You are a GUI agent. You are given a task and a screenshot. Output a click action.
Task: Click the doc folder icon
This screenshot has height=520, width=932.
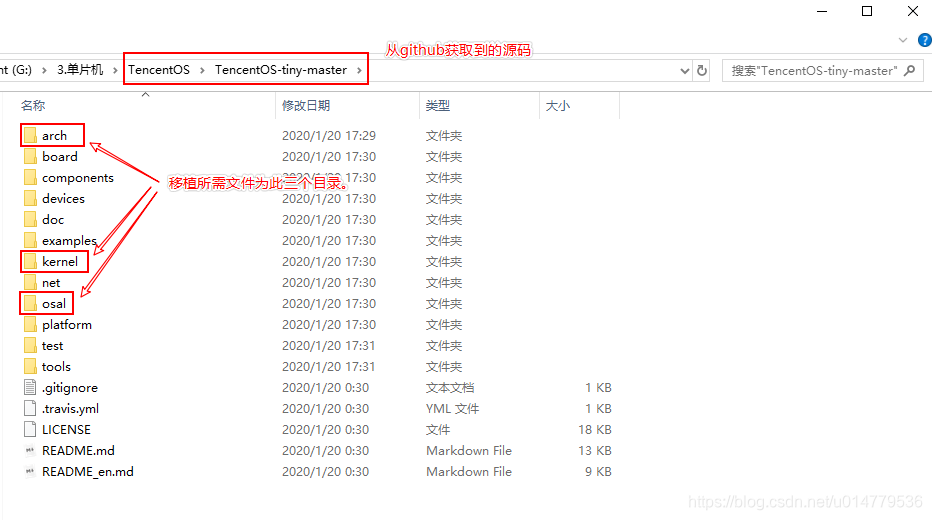click(30, 219)
